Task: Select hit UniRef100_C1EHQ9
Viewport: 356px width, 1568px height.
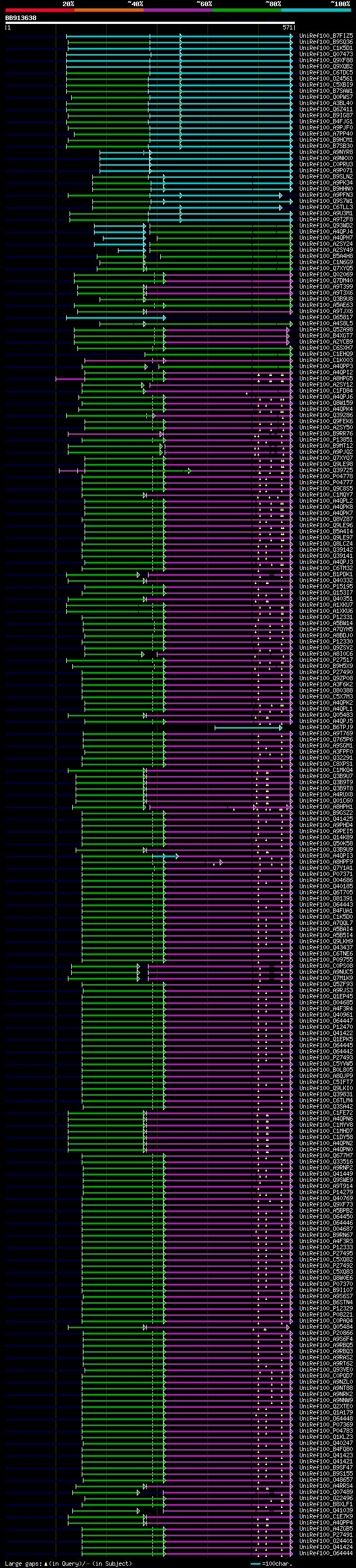Action: pos(326,354)
